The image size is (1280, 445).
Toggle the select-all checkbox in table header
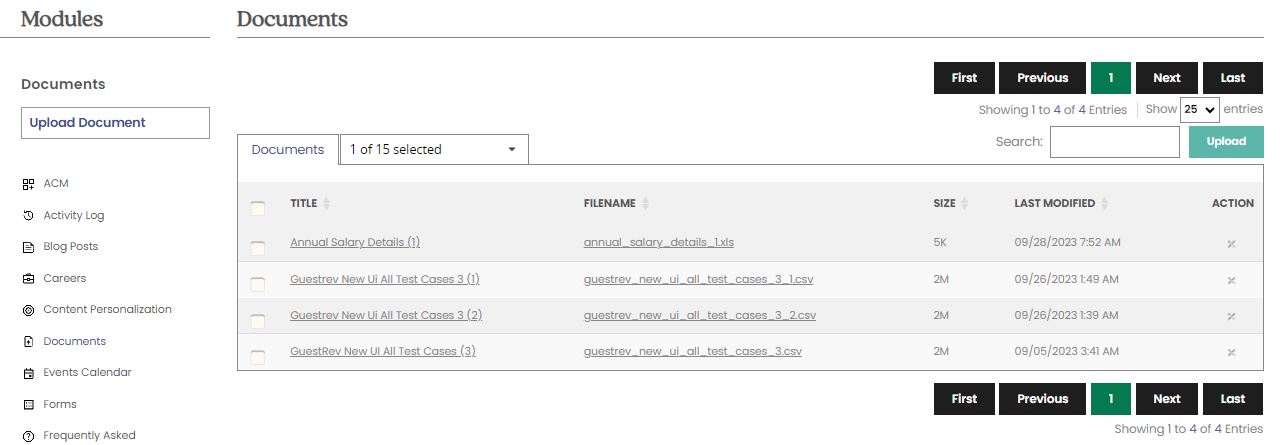click(x=258, y=208)
